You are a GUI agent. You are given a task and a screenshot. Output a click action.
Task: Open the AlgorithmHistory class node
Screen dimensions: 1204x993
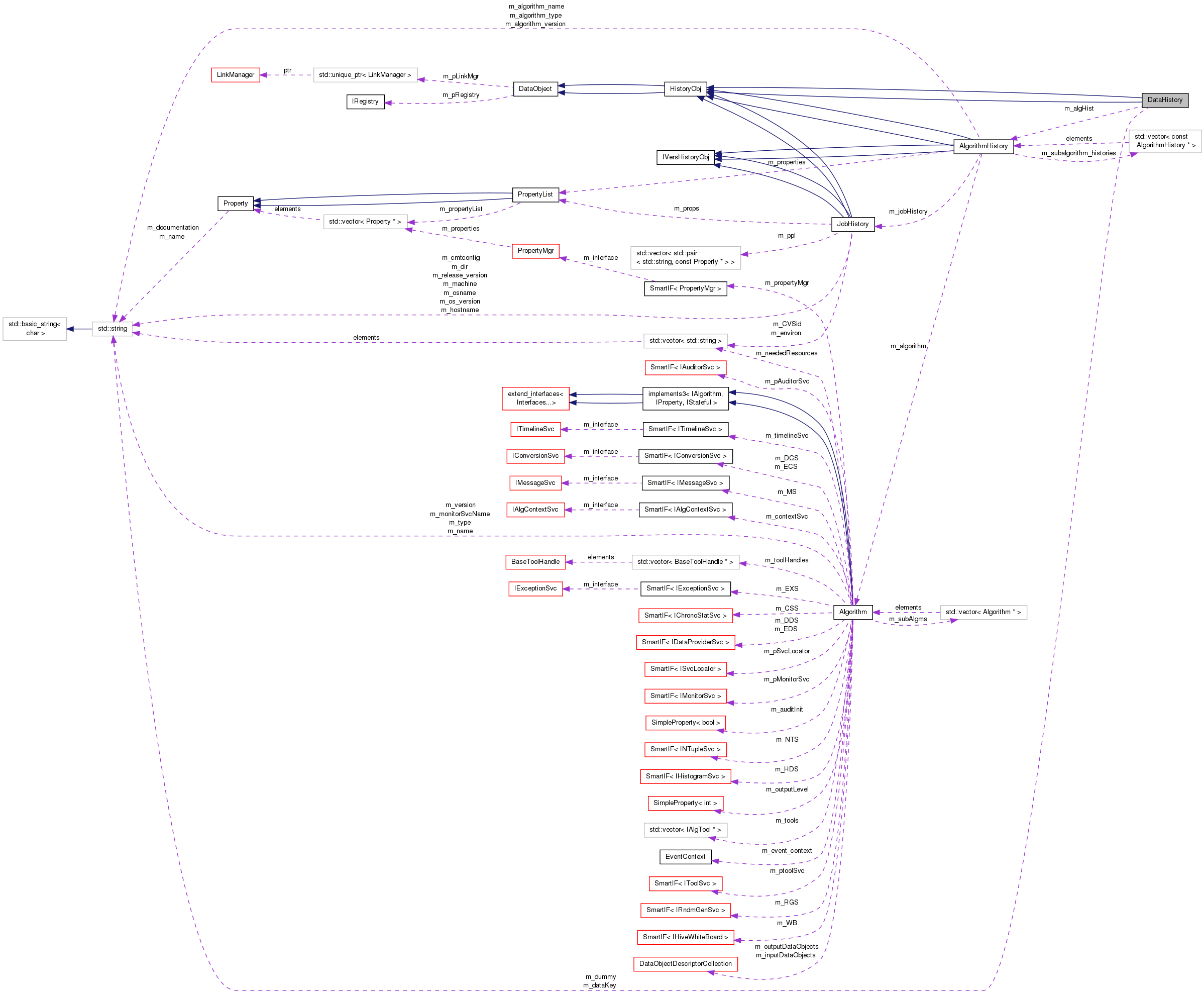pos(984,146)
